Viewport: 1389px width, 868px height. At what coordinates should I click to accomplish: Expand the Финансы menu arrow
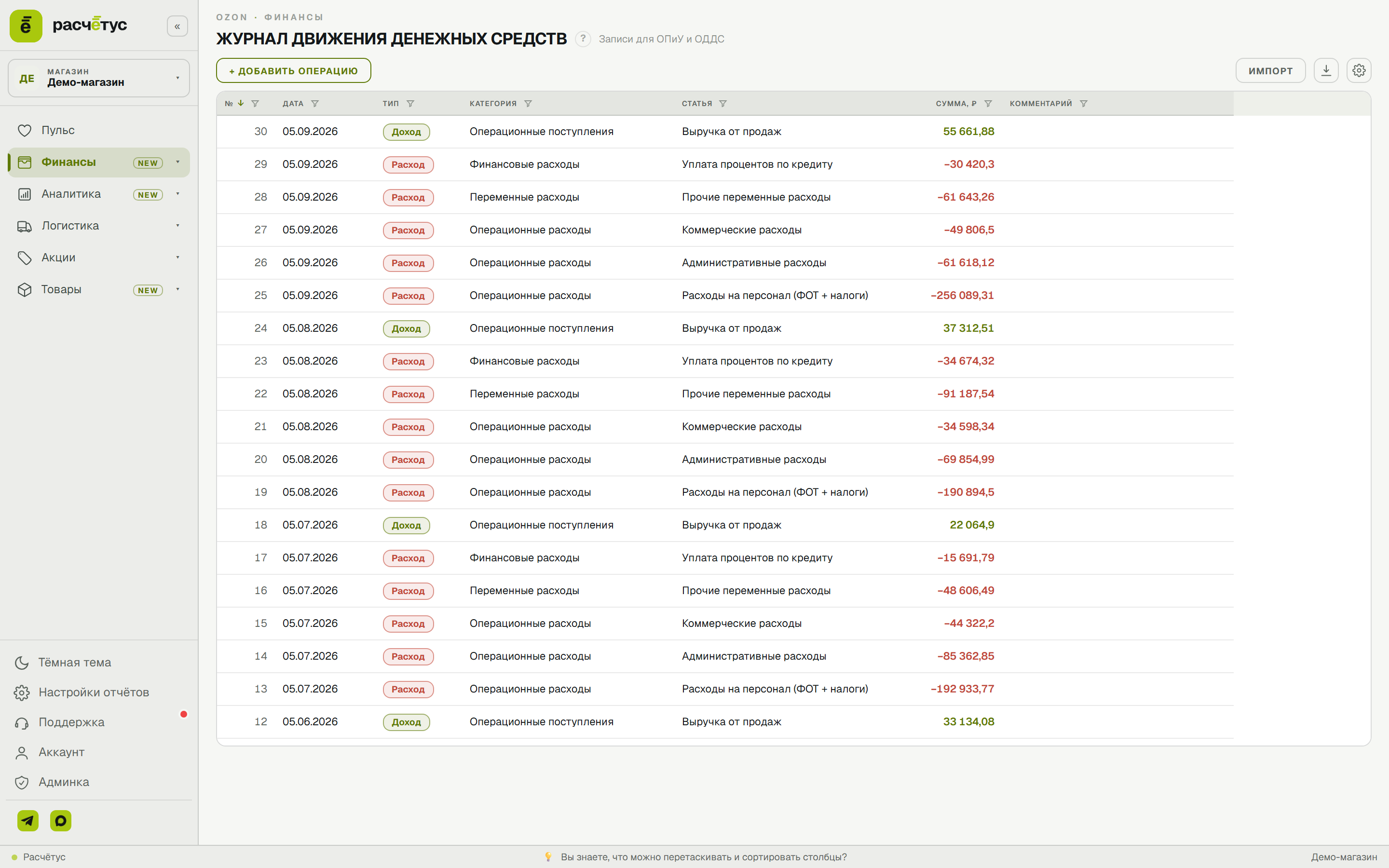coord(178,162)
